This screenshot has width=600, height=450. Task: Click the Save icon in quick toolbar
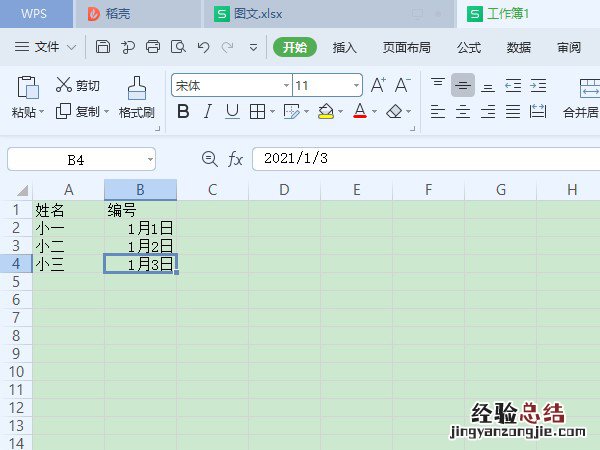(x=103, y=47)
